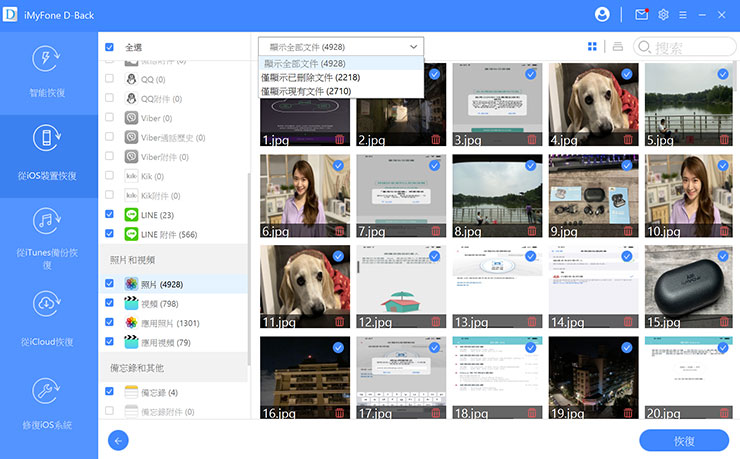
Task: Open the user account profile icon
Action: [x=602, y=14]
